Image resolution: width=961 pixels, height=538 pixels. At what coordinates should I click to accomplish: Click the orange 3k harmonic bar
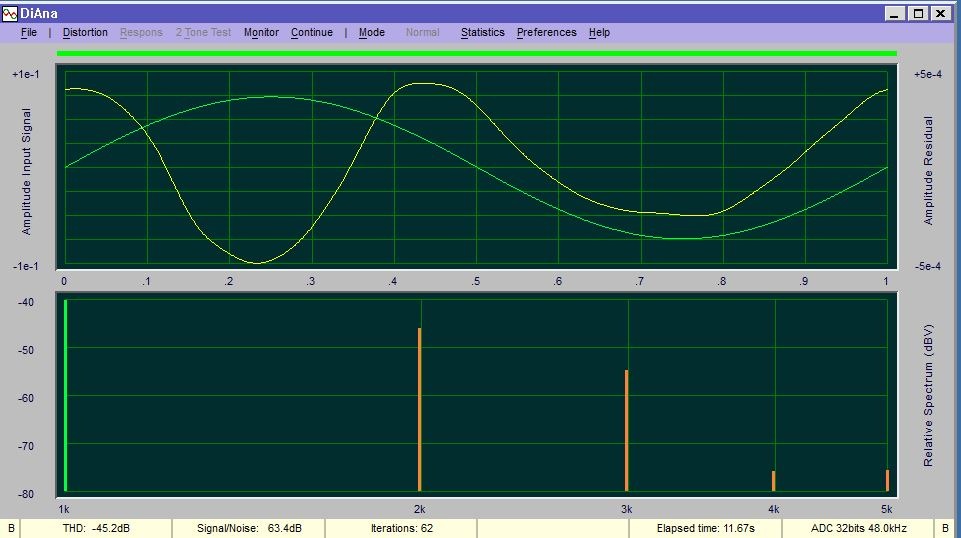tap(626, 430)
